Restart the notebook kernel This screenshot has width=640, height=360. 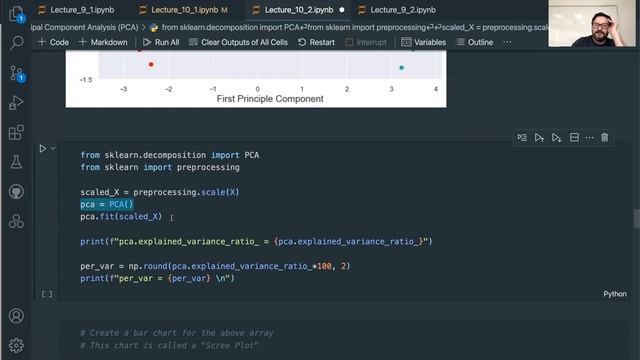pos(316,42)
